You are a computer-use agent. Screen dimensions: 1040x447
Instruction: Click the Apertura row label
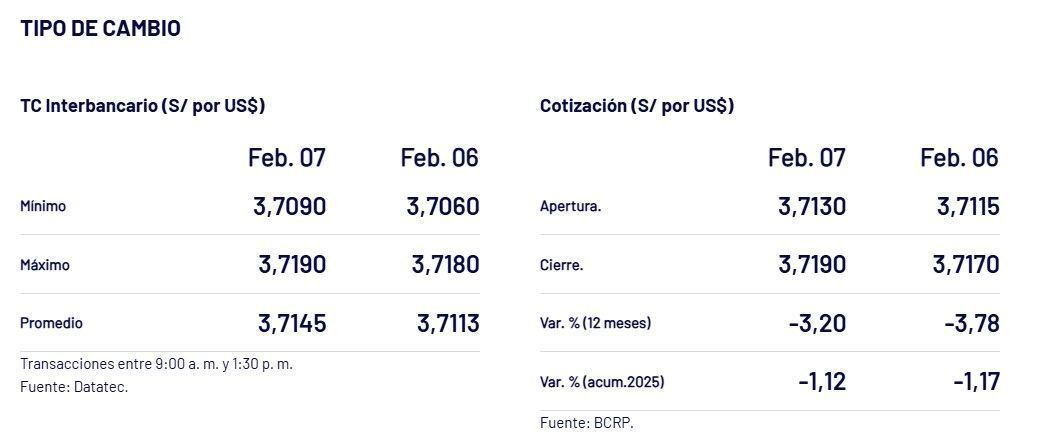(x=570, y=207)
